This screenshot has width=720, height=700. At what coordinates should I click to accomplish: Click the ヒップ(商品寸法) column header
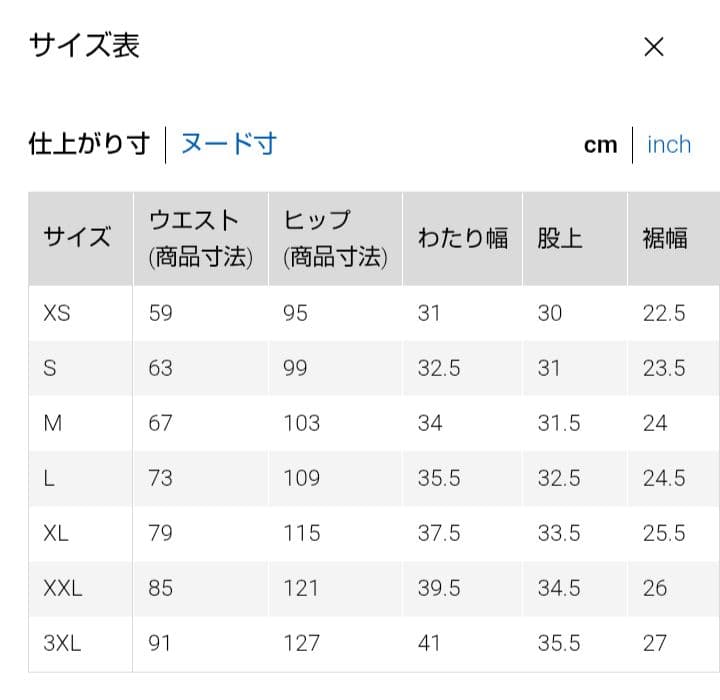point(335,238)
